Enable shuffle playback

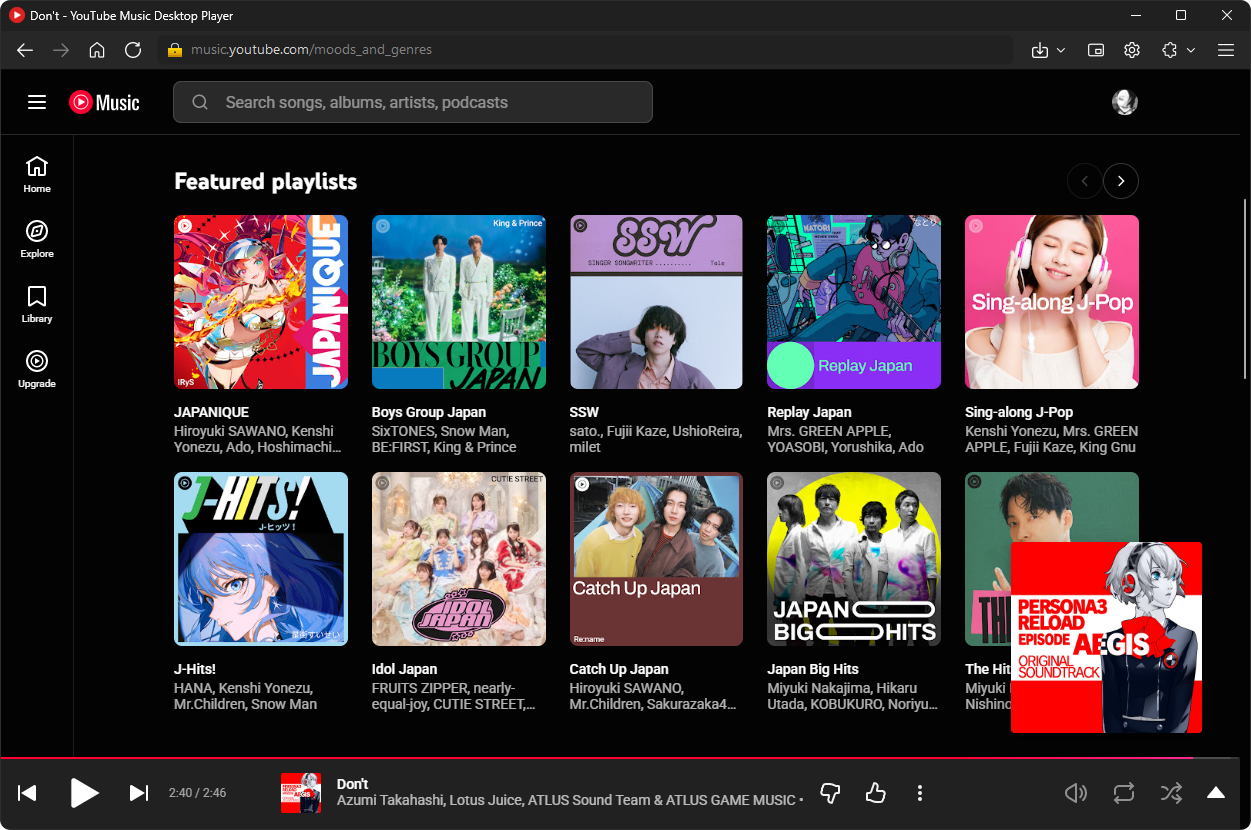pyautogui.click(x=1171, y=793)
